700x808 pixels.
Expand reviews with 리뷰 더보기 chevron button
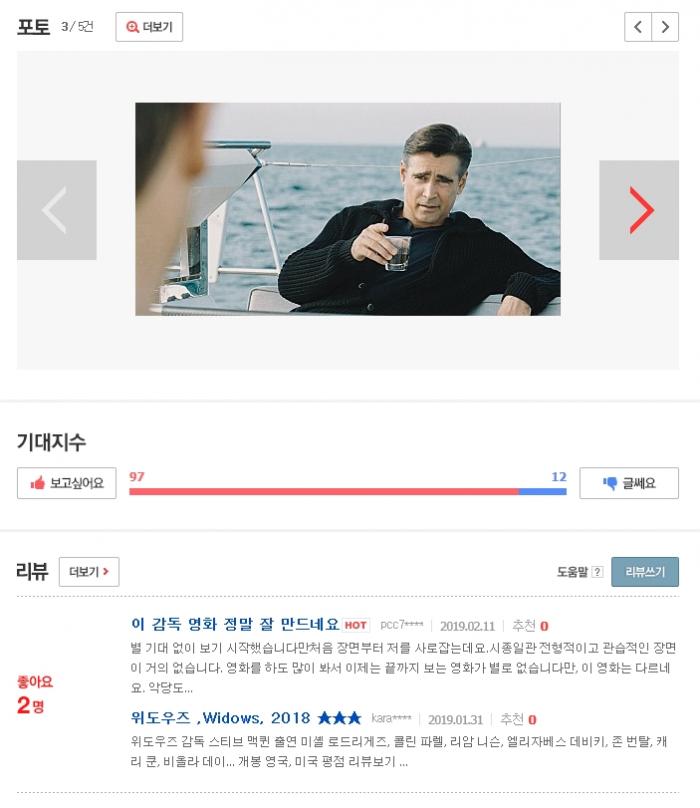(89, 571)
